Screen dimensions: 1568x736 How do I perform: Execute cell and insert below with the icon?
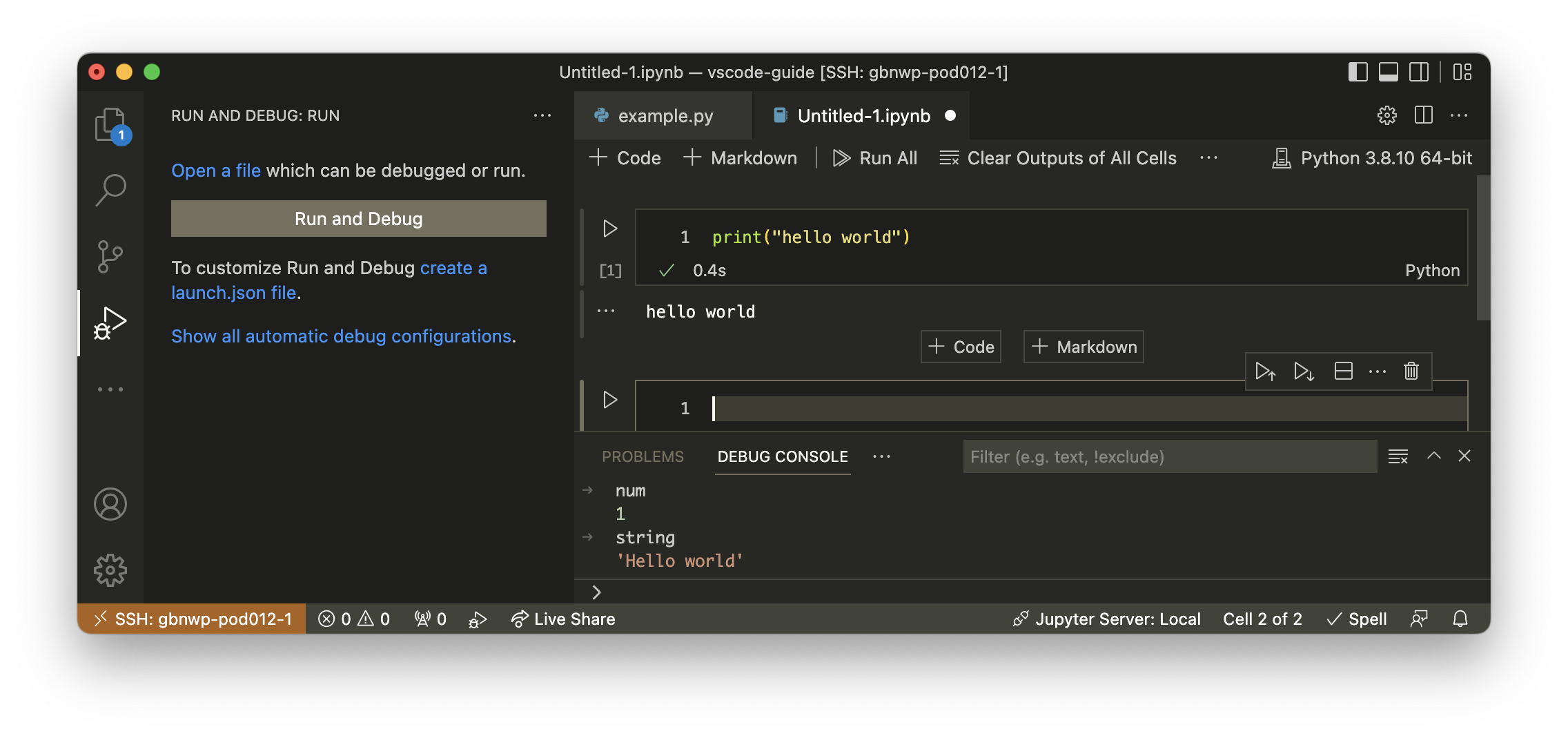1303,371
